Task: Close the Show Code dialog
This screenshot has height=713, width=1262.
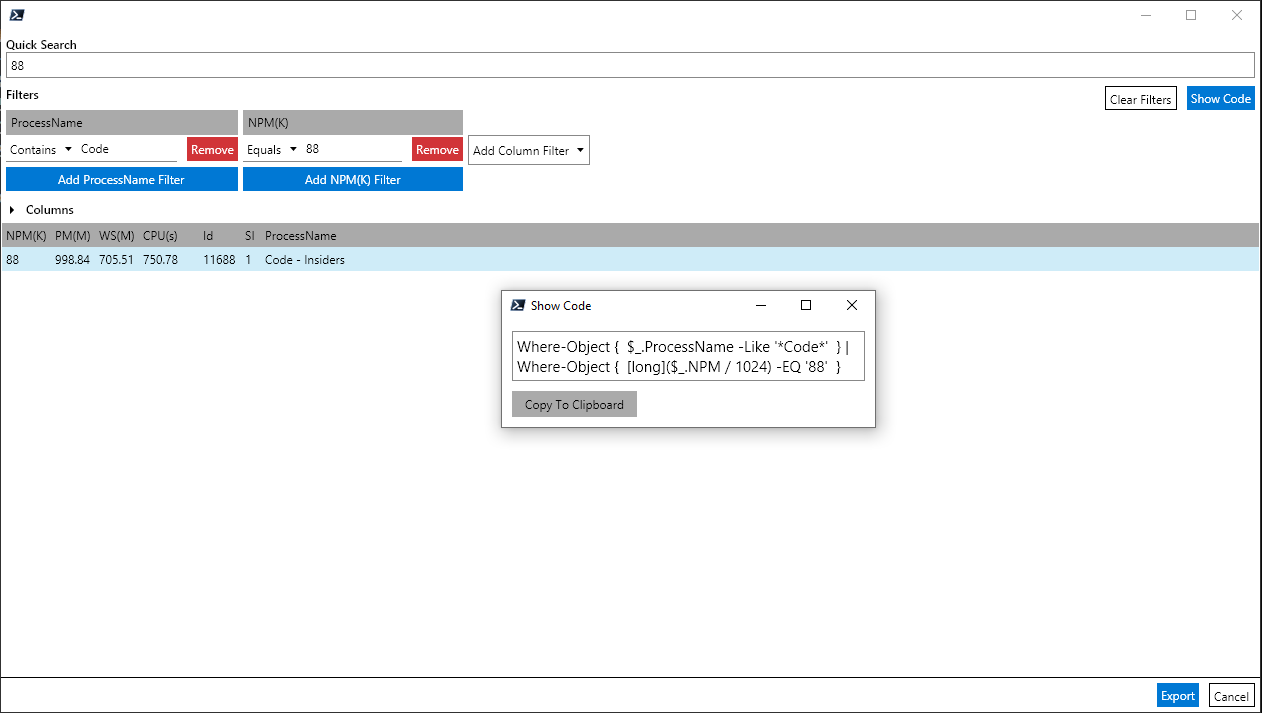Action: pos(851,305)
